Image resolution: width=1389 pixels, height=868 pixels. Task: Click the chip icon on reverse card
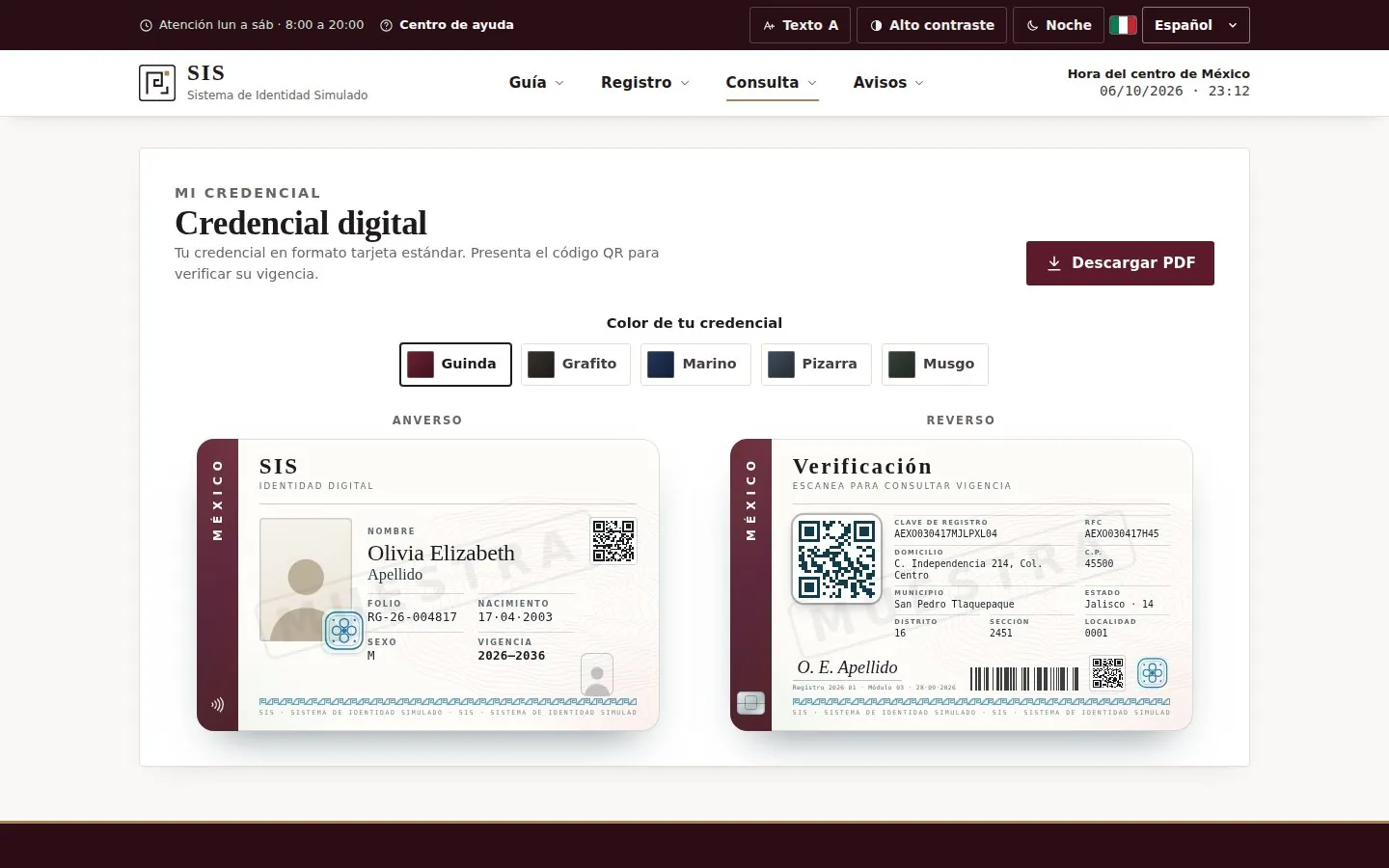click(x=751, y=703)
